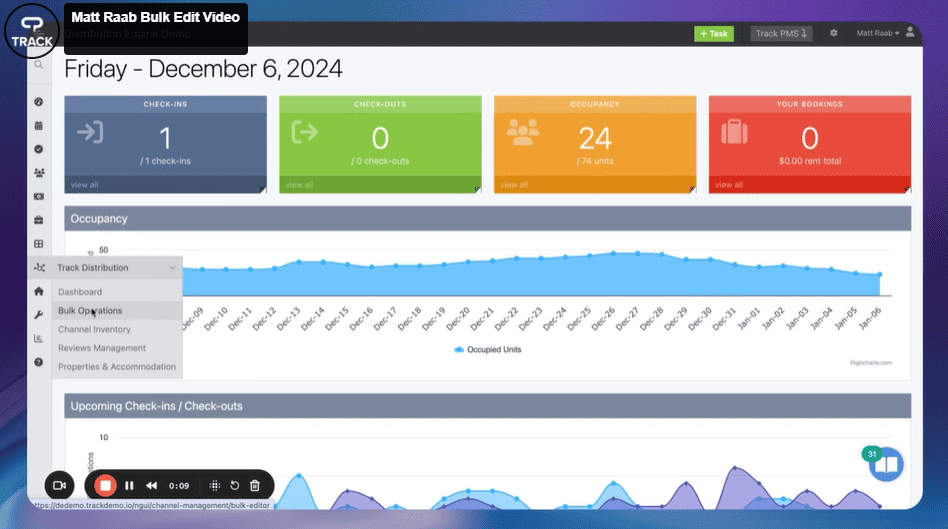Click view all under Check-ins card
The height and width of the screenshot is (529, 948).
(84, 185)
